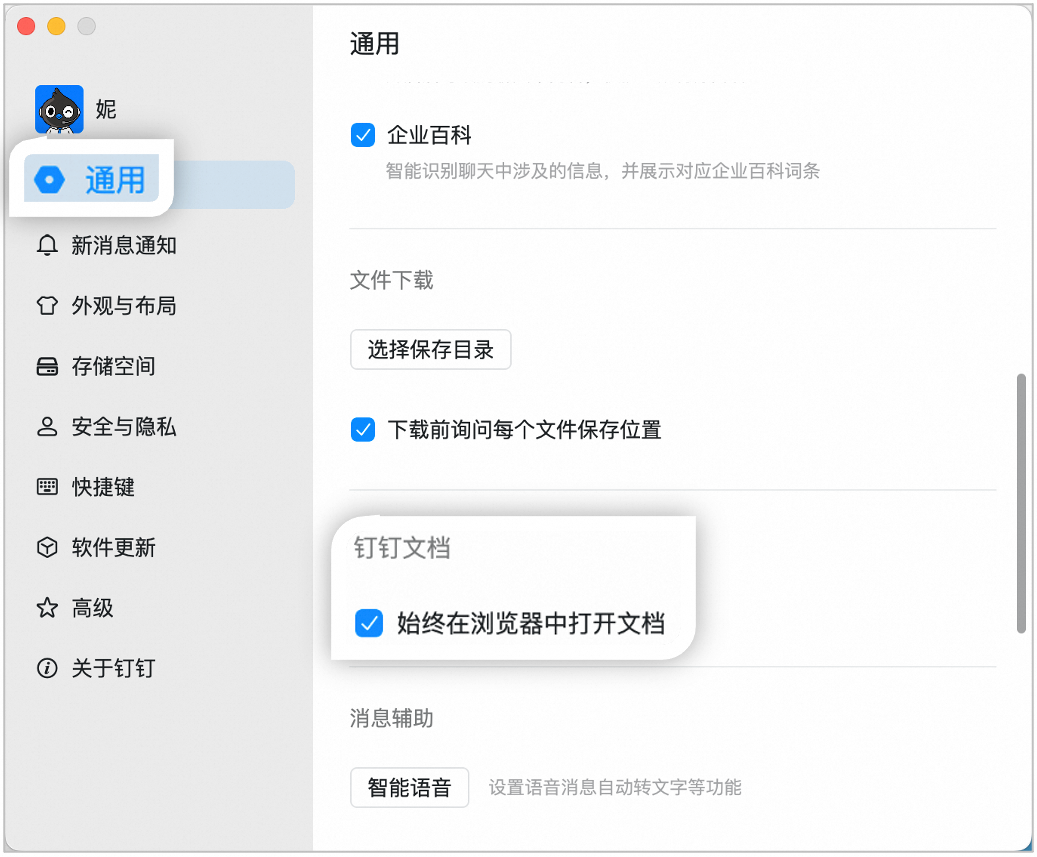Click the 选择保存目录 button

(x=431, y=349)
